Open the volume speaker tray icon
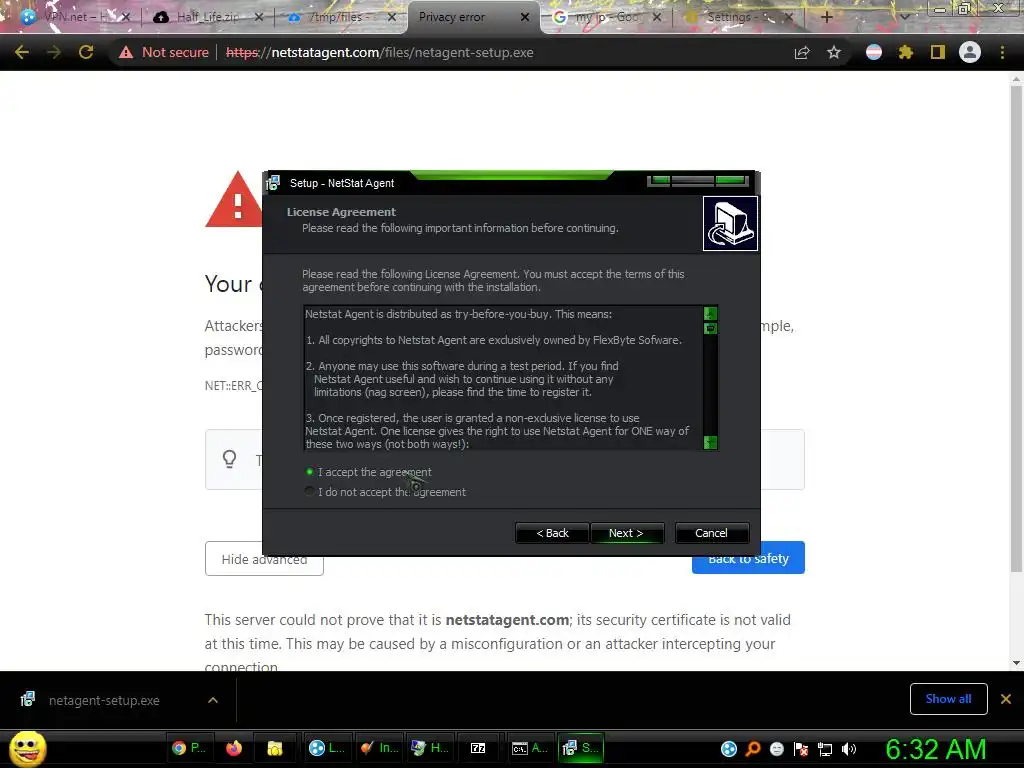 click(x=848, y=749)
